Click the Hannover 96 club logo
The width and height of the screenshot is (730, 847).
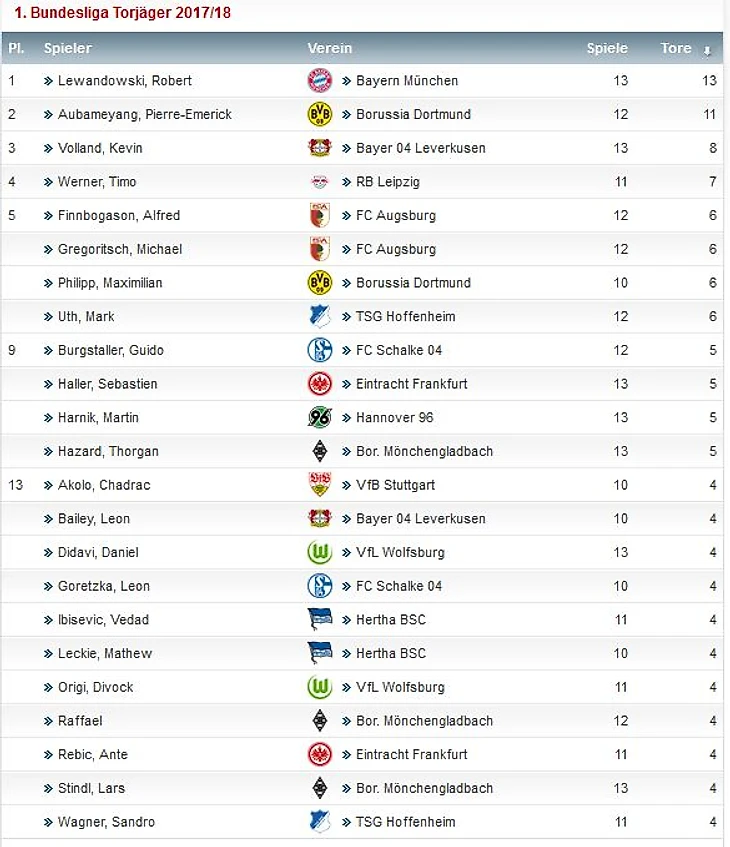pos(319,418)
